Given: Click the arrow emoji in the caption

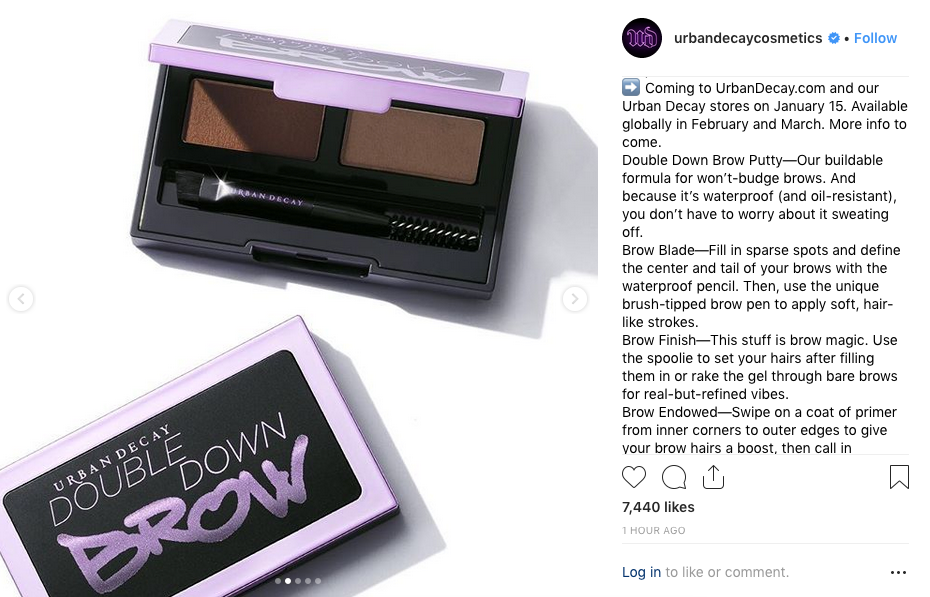Looking at the screenshot, I should pyautogui.click(x=631, y=88).
